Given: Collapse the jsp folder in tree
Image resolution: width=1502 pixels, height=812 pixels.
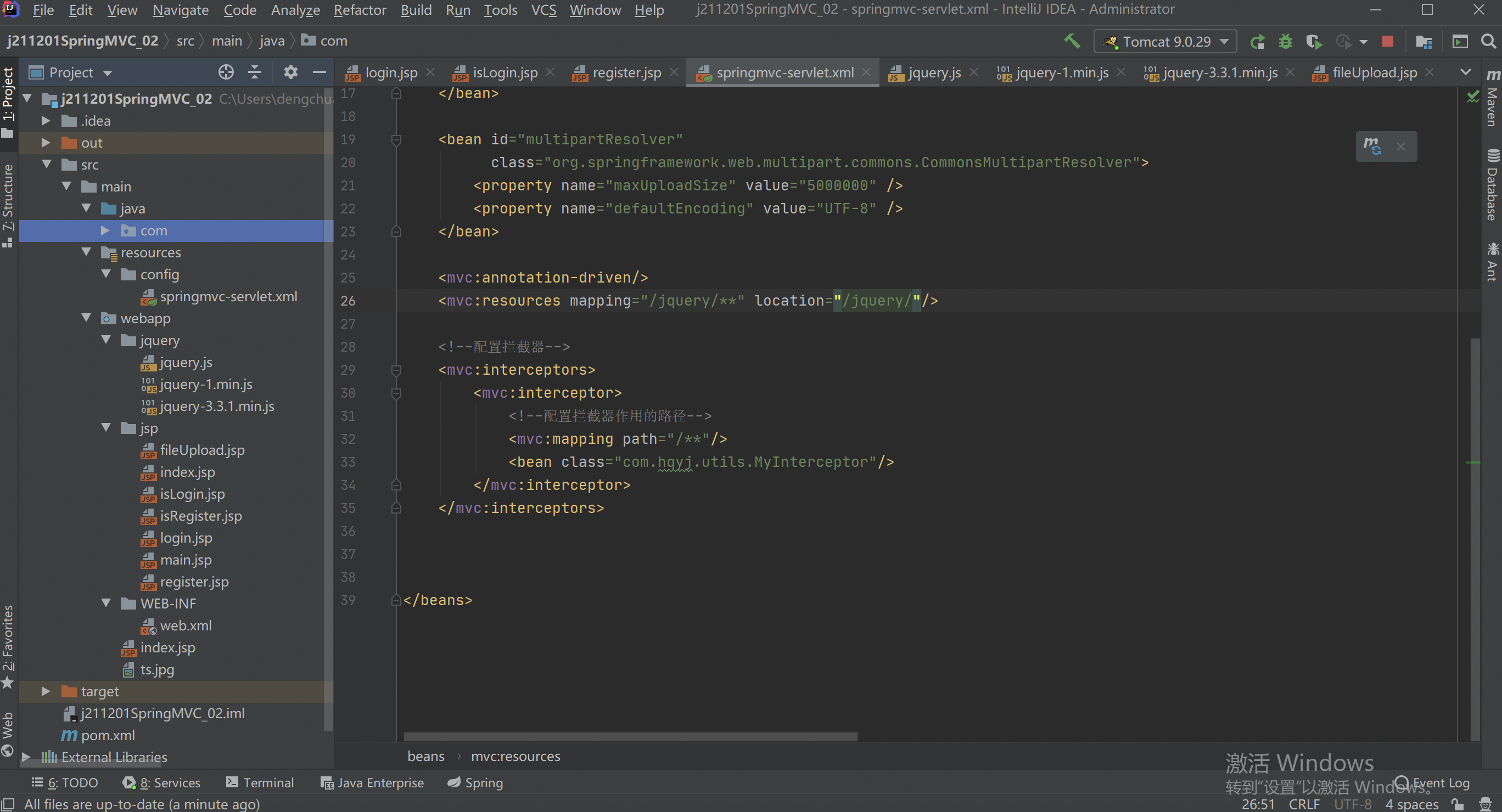Looking at the screenshot, I should [x=106, y=428].
